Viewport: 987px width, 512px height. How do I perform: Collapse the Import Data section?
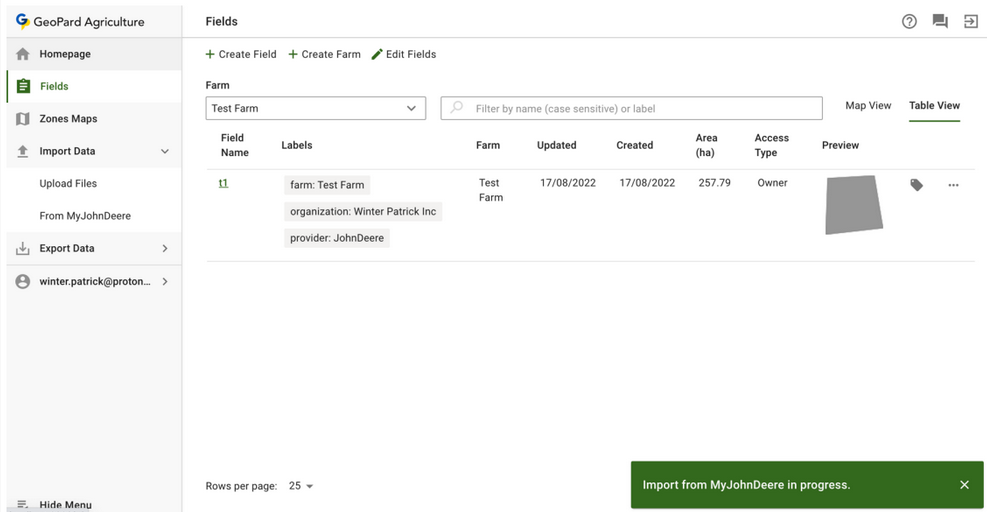point(165,152)
